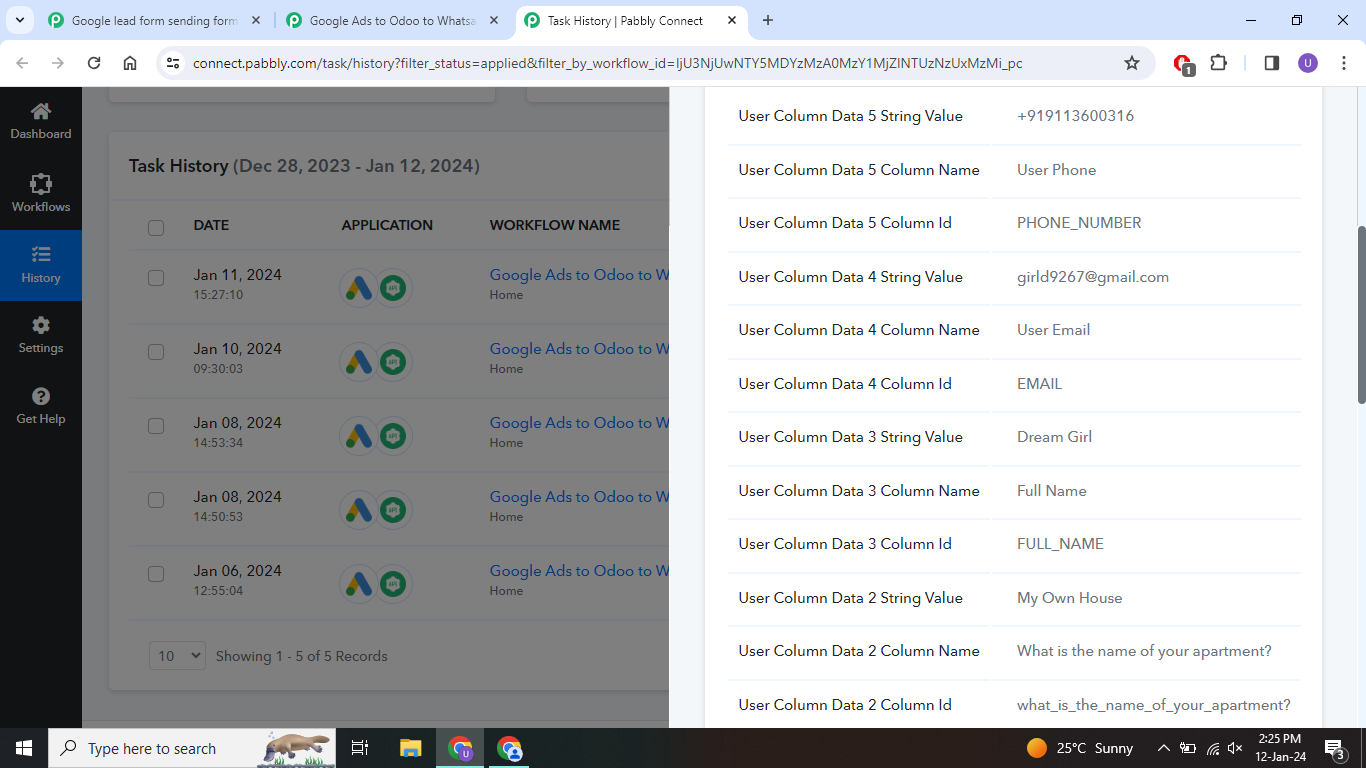Open Chrome three-dot menu

1343,63
